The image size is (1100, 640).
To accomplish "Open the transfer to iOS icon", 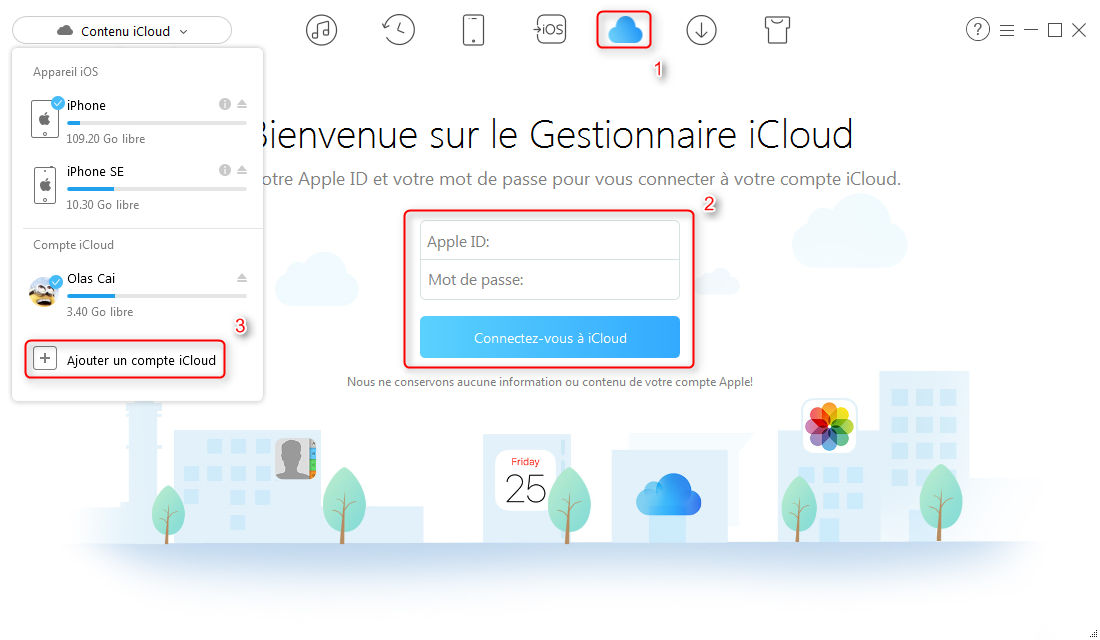I will (549, 29).
